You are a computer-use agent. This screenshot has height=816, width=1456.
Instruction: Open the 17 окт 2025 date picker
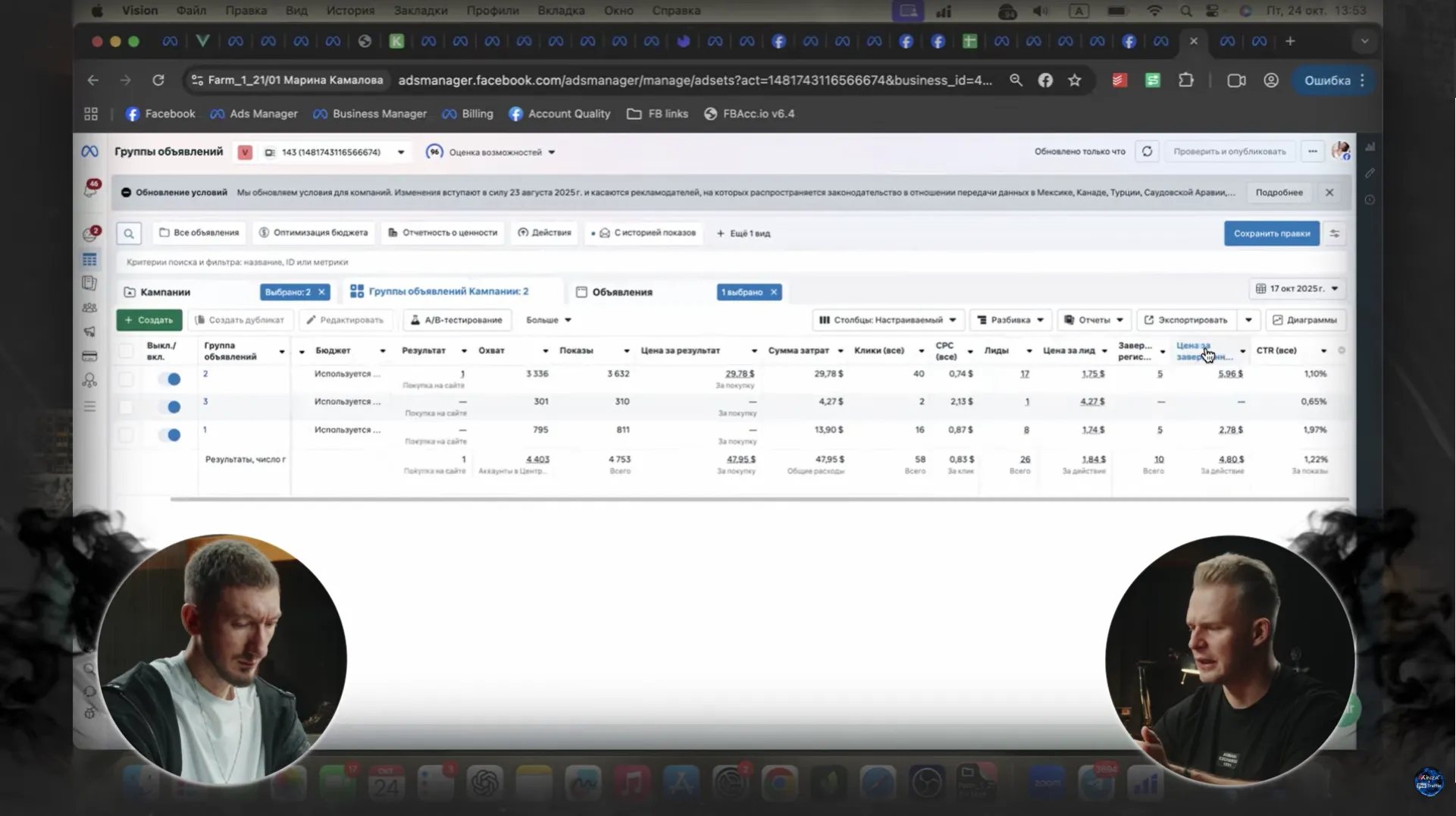[x=1297, y=289]
